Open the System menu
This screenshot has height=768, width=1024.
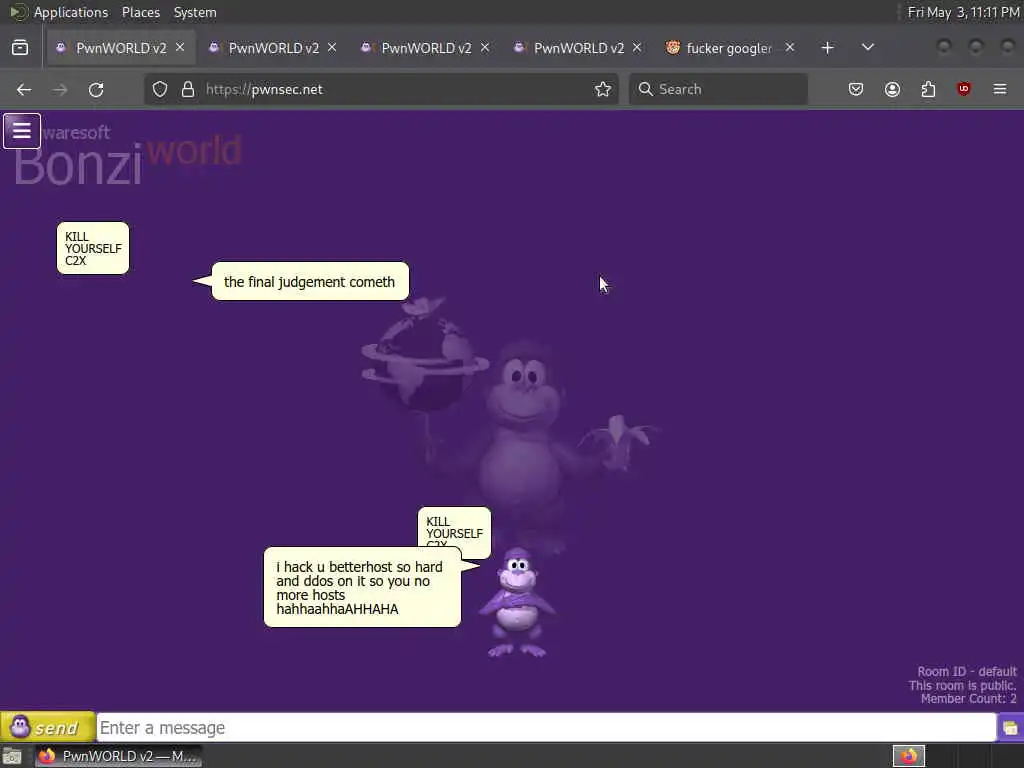coord(195,12)
